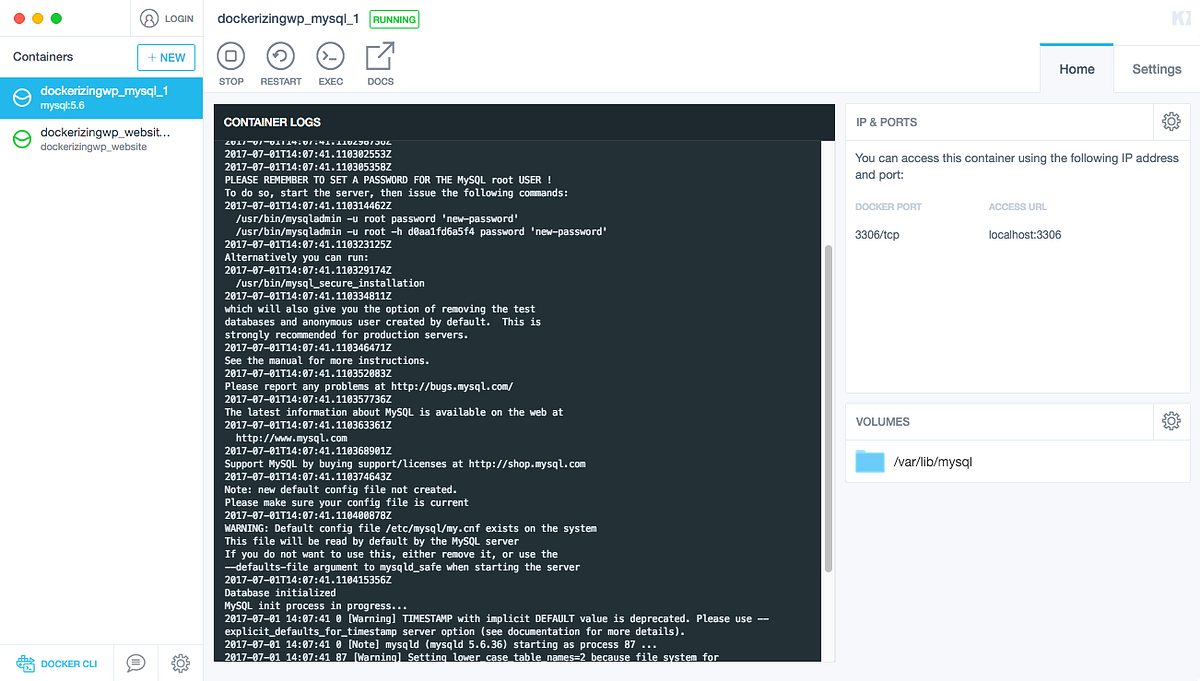The height and width of the screenshot is (681, 1200).
Task: Open the DOCS for this container
Action: [380, 62]
